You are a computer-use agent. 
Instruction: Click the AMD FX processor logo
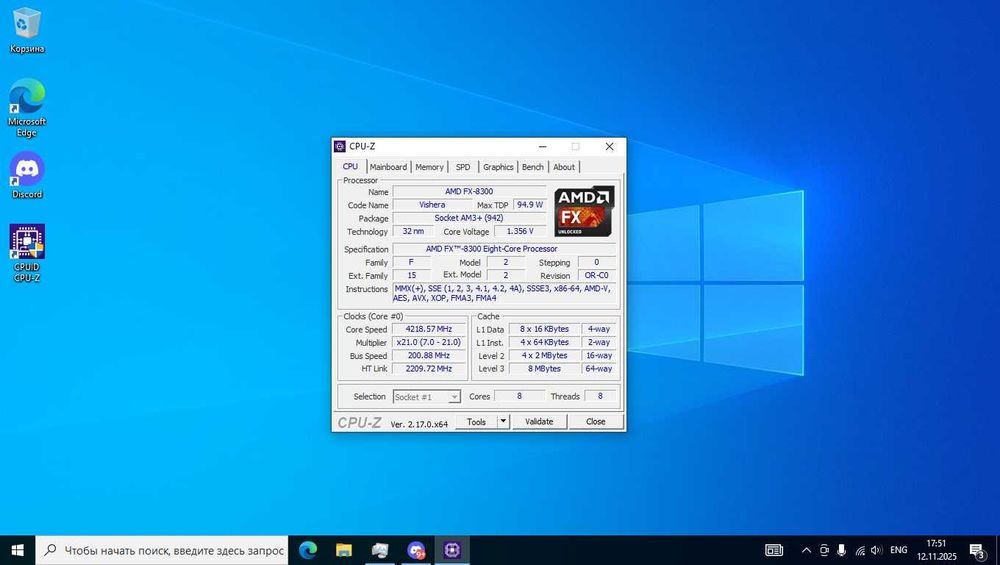click(584, 211)
